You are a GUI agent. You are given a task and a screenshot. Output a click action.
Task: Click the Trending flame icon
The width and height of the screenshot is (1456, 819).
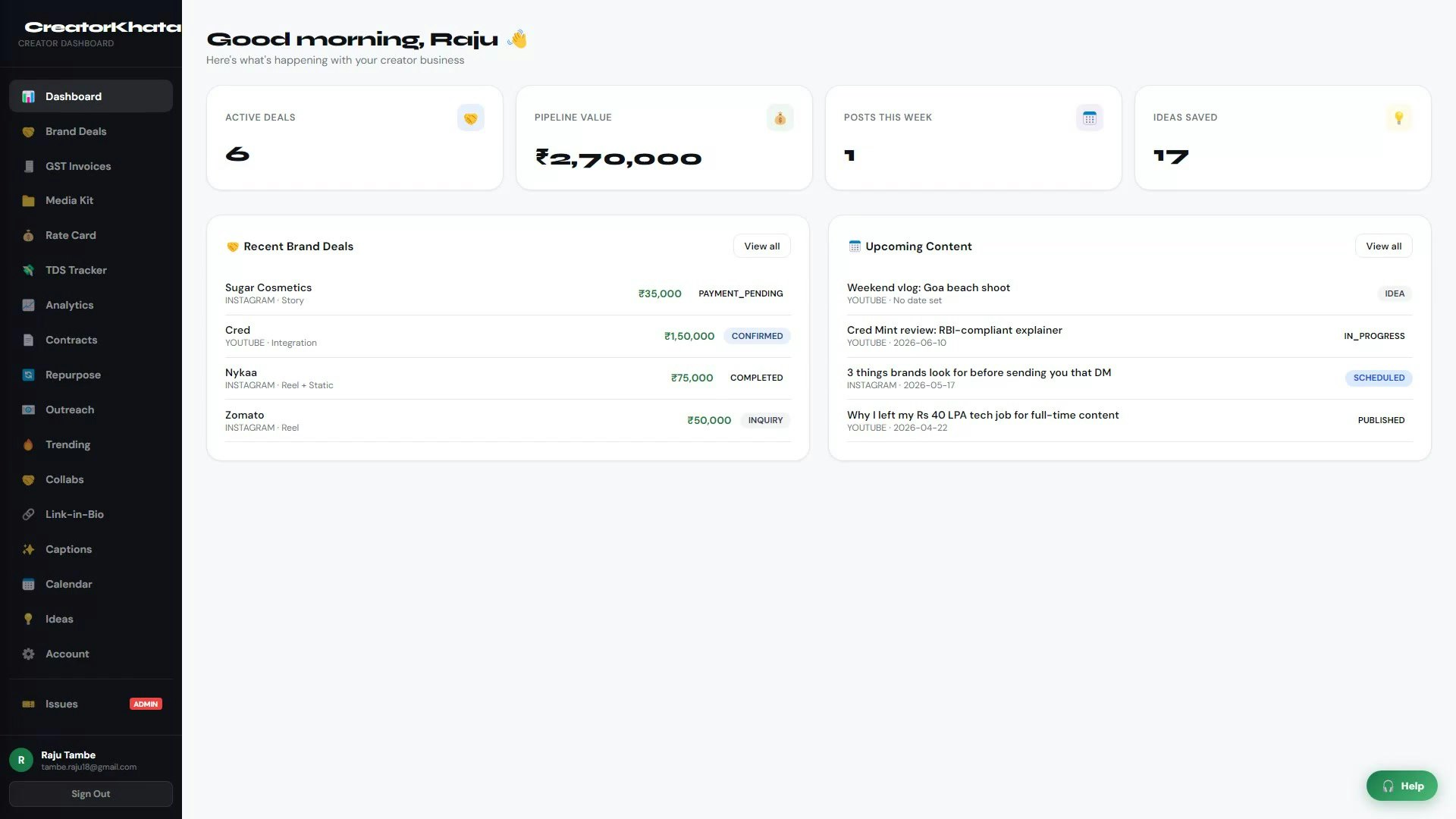(x=28, y=444)
